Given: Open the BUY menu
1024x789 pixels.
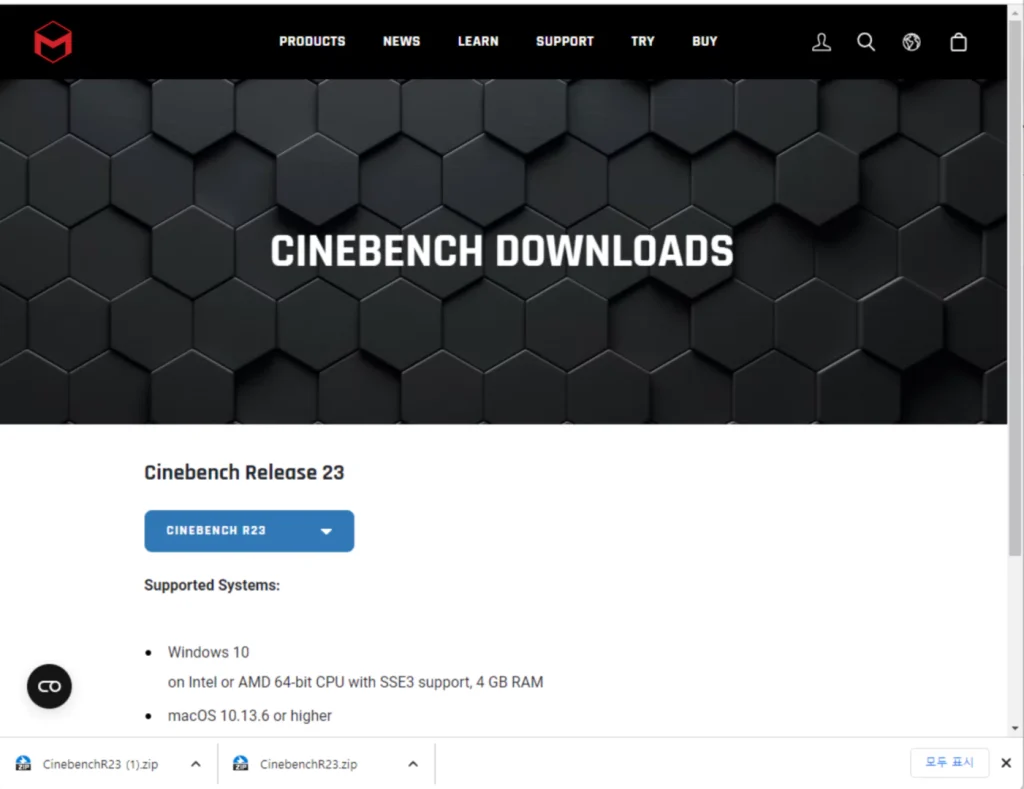Looking at the screenshot, I should (705, 41).
